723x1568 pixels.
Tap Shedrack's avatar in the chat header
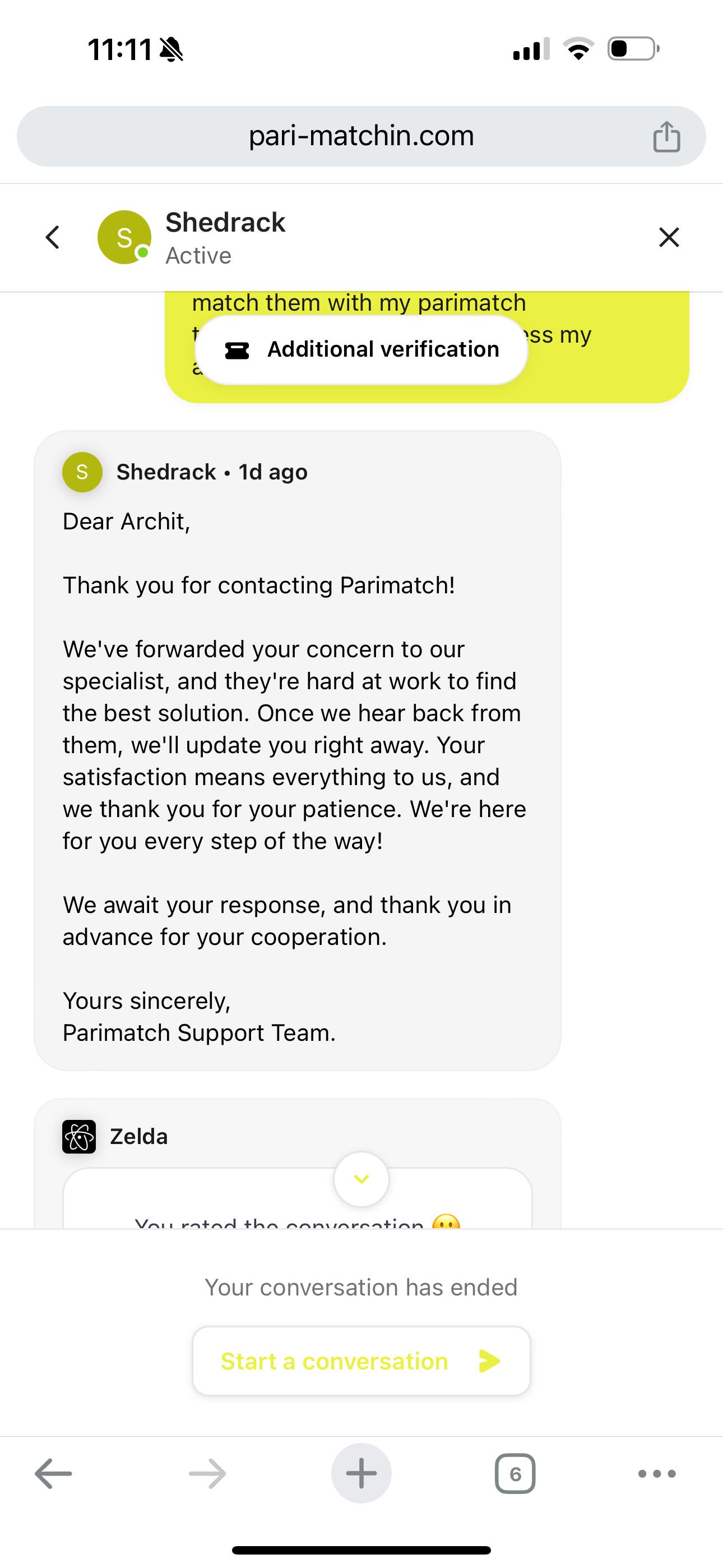[124, 237]
